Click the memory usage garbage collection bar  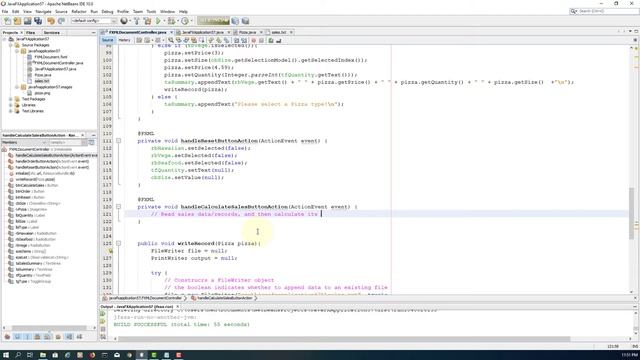pos(213,21)
